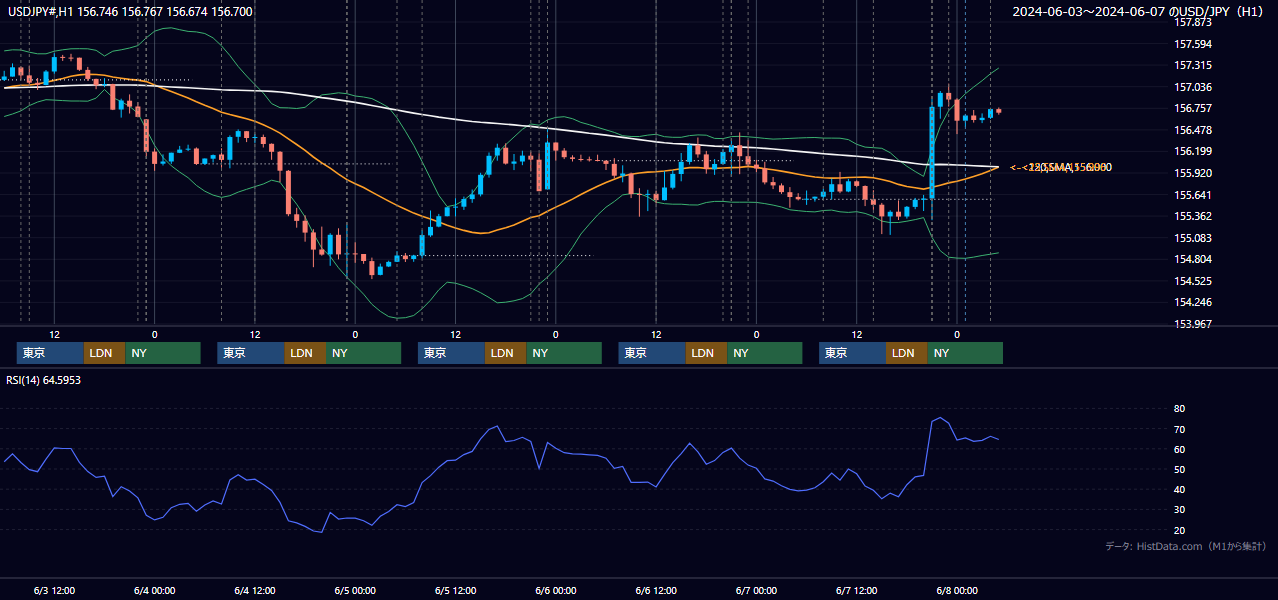Click the RSI scale value 30
The image size is (1278, 600).
point(1180,510)
